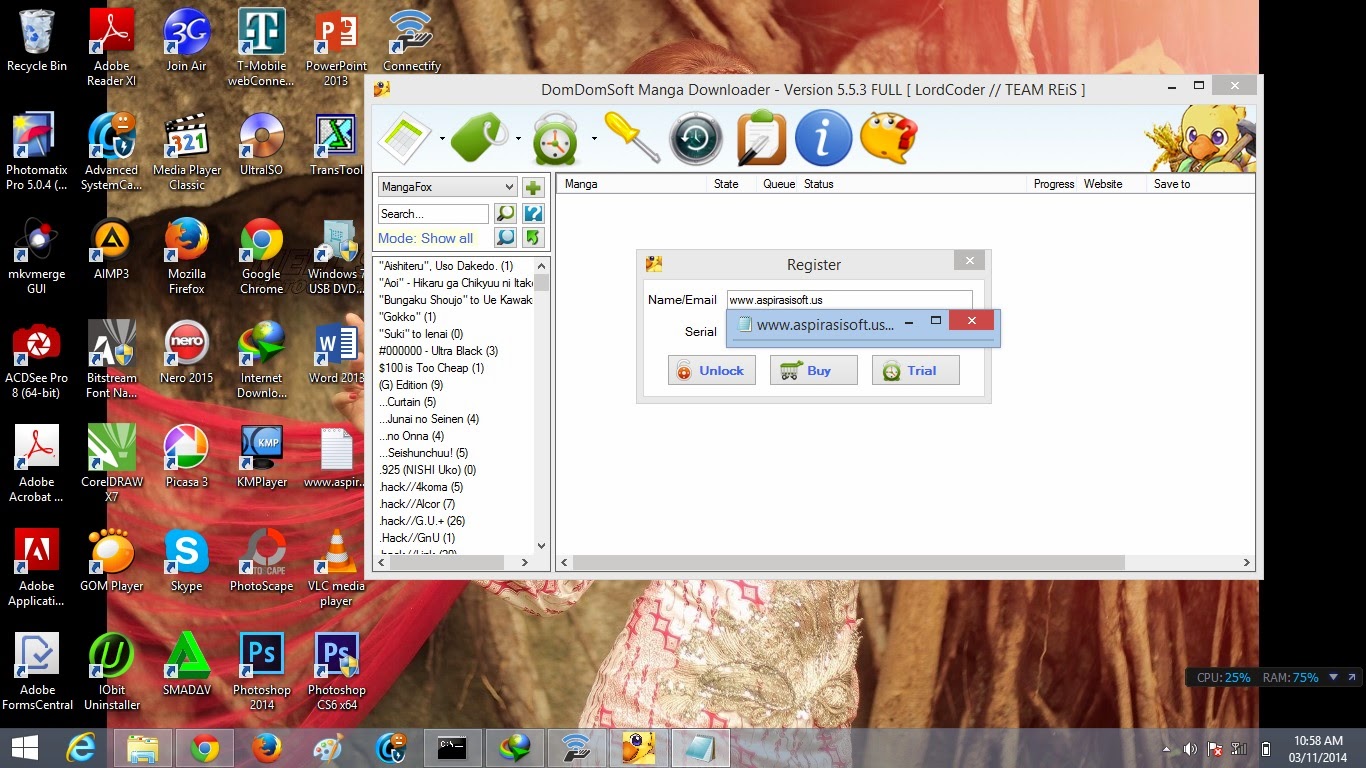The image size is (1366, 768).
Task: Click the smiley question mark help icon
Action: (x=888, y=138)
